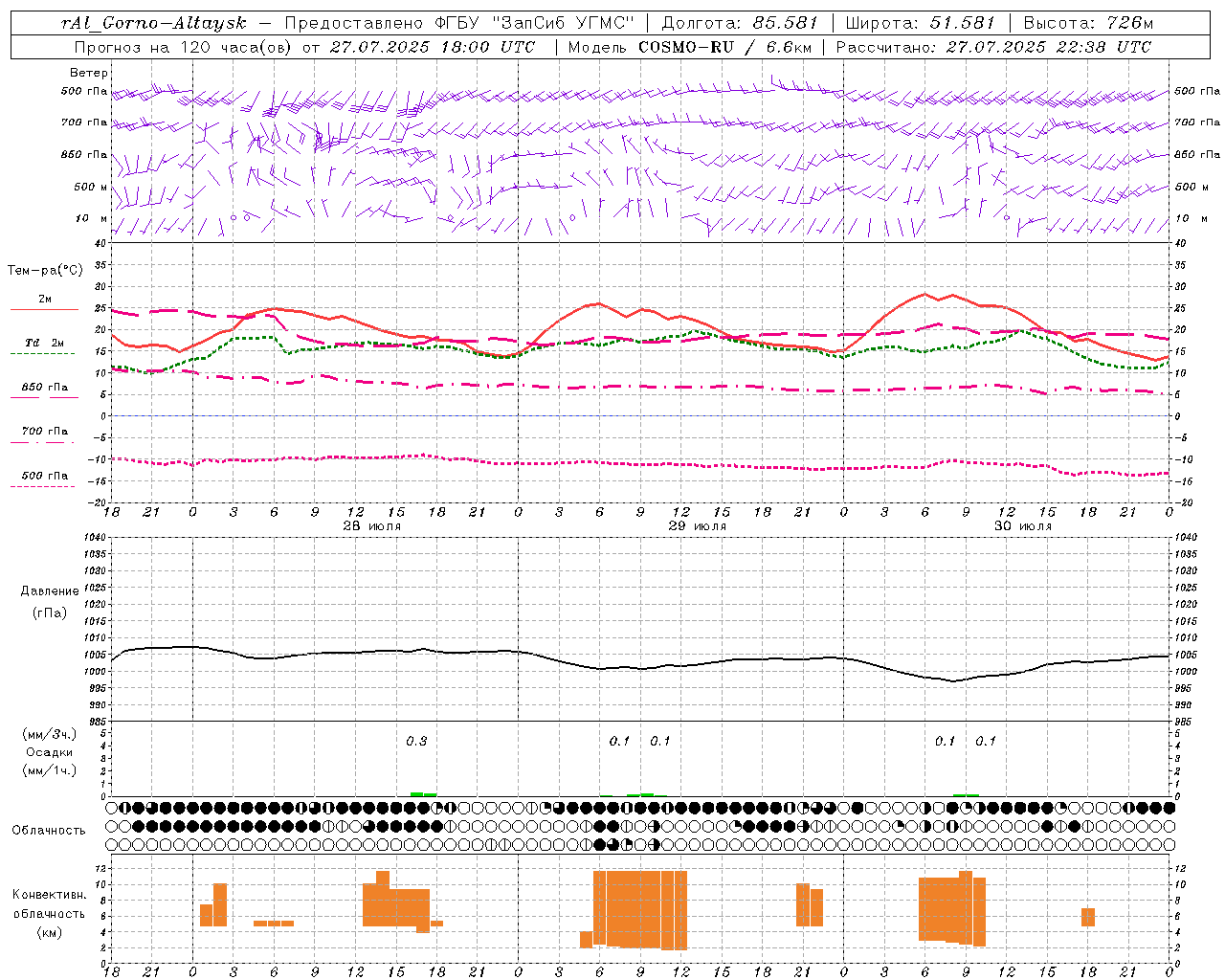Click the forecast text Прогноз на 120 часа(ов)

pyautogui.click(x=185, y=47)
